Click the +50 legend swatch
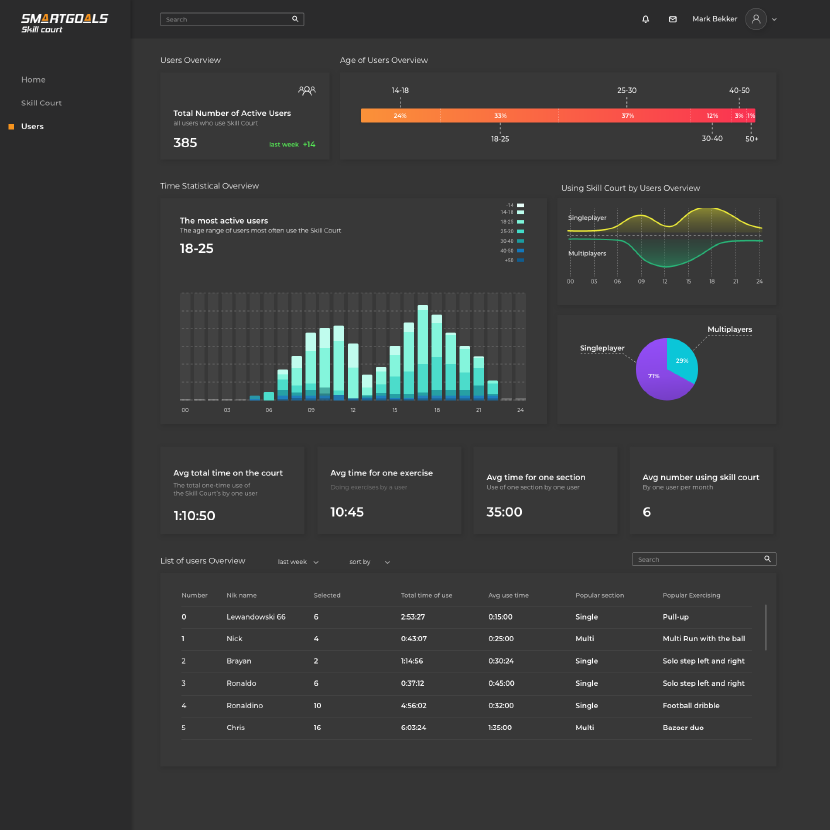 [520, 260]
